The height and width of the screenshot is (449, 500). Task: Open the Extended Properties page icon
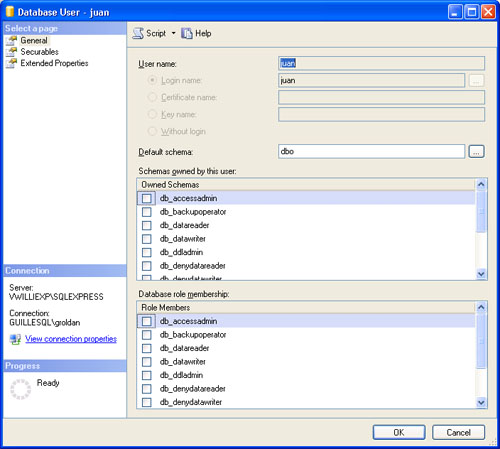click(x=11, y=63)
